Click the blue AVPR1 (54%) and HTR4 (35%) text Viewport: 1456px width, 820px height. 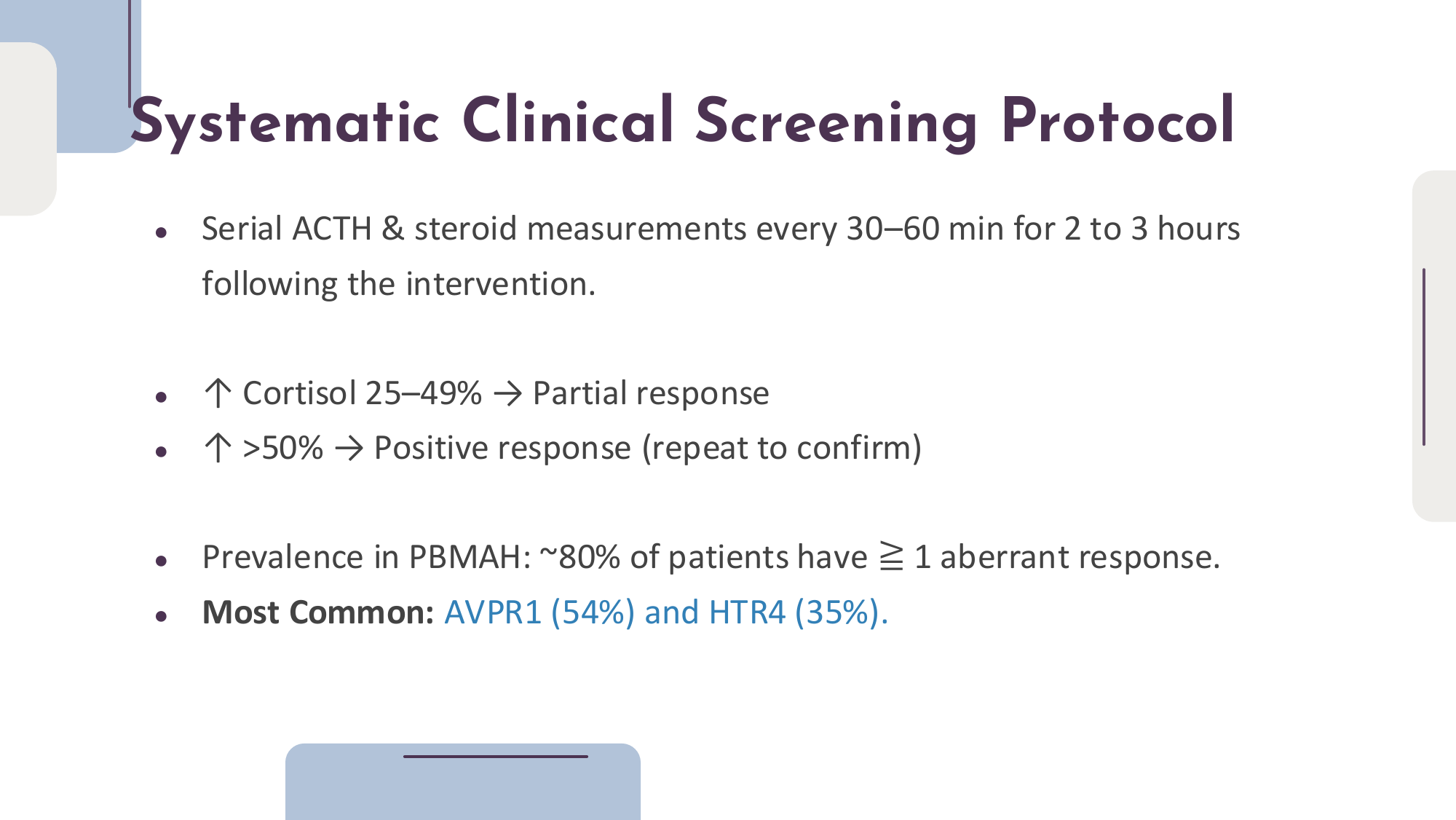click(x=665, y=612)
